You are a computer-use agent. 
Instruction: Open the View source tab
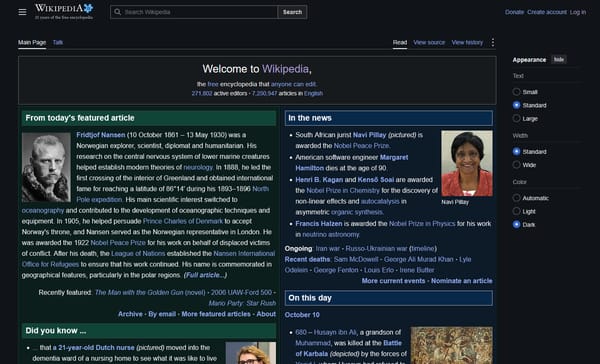click(429, 42)
